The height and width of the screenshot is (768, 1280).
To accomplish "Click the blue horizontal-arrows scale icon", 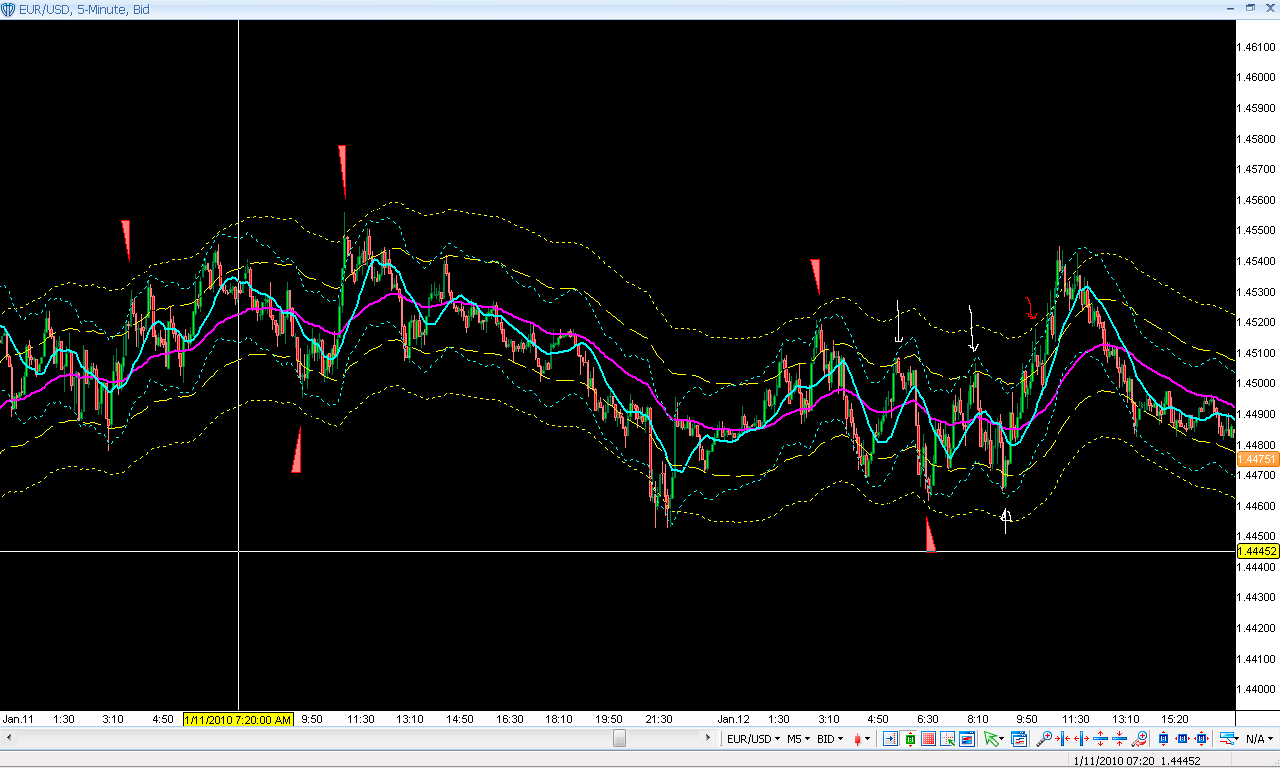I will (x=1182, y=739).
